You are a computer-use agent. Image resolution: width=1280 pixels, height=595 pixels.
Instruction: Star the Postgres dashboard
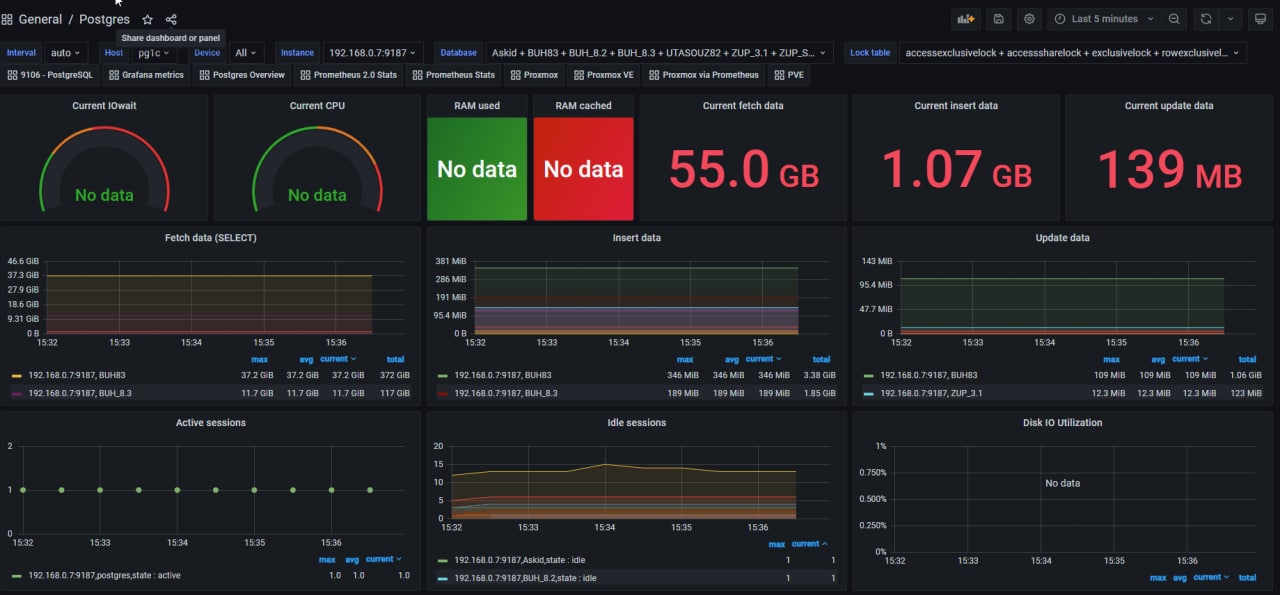[x=148, y=19]
